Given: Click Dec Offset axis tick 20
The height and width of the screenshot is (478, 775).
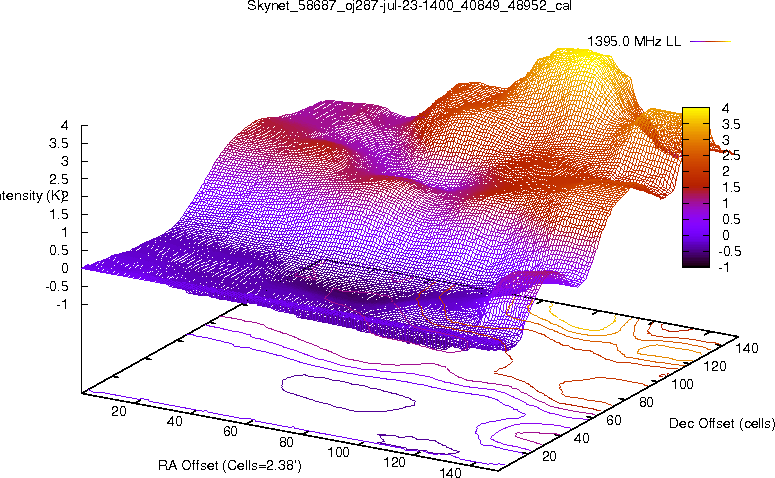Looking at the screenshot, I should click(549, 456).
